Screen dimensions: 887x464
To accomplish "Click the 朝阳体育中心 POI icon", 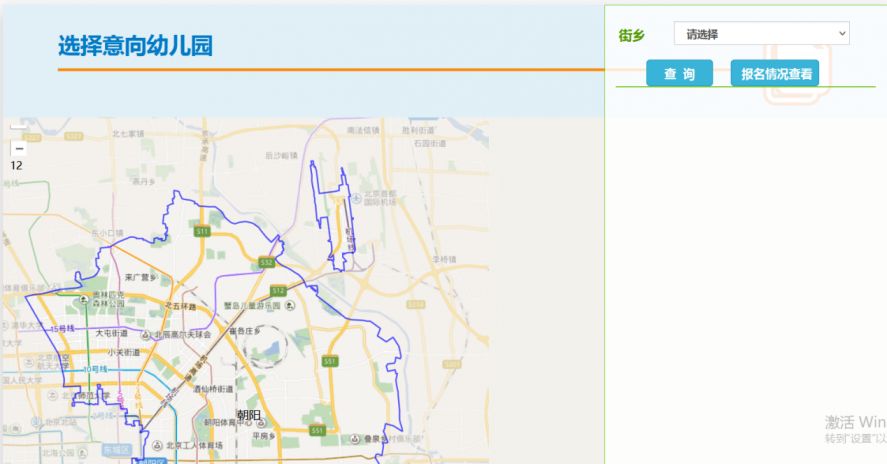I will [x=261, y=422].
